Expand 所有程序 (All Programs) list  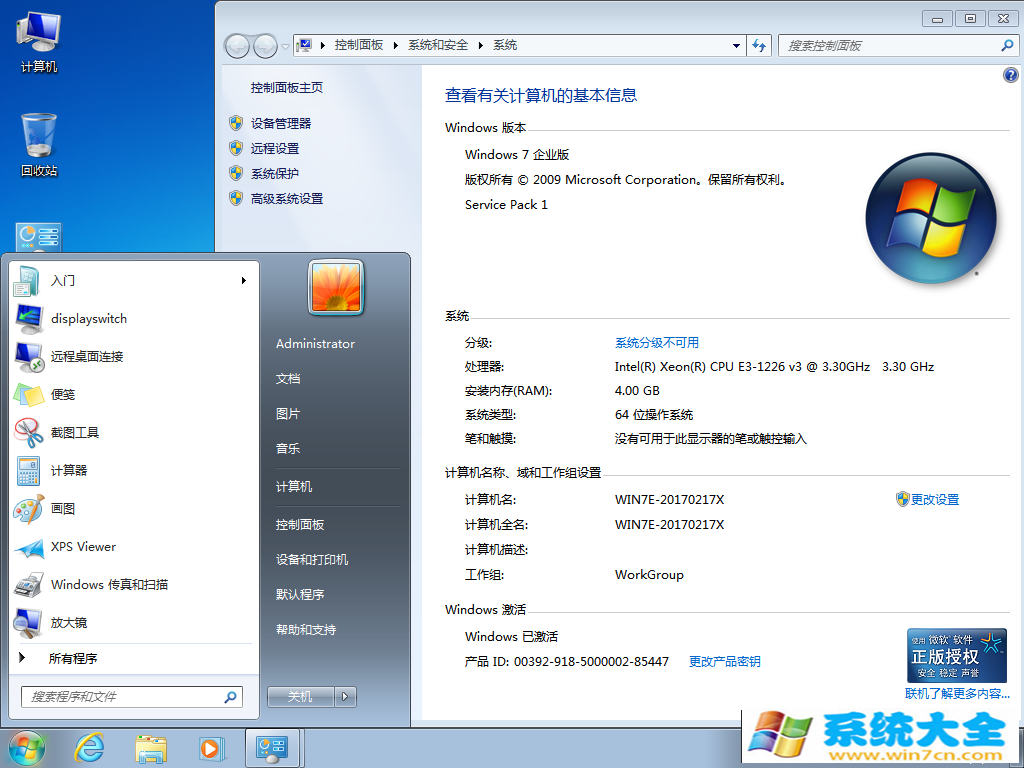point(72,658)
